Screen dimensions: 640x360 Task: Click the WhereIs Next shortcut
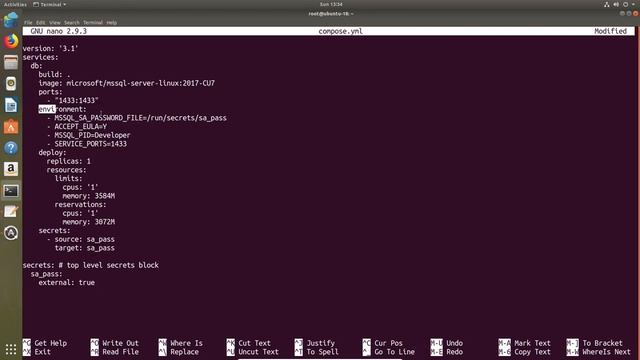tap(599, 352)
